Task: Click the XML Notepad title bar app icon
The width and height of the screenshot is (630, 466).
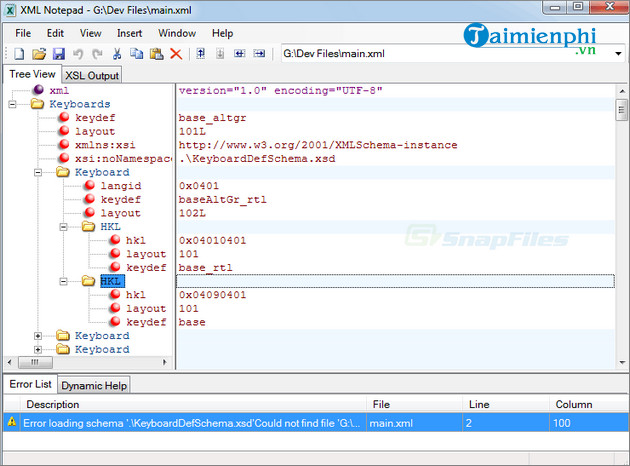Action: (10, 10)
